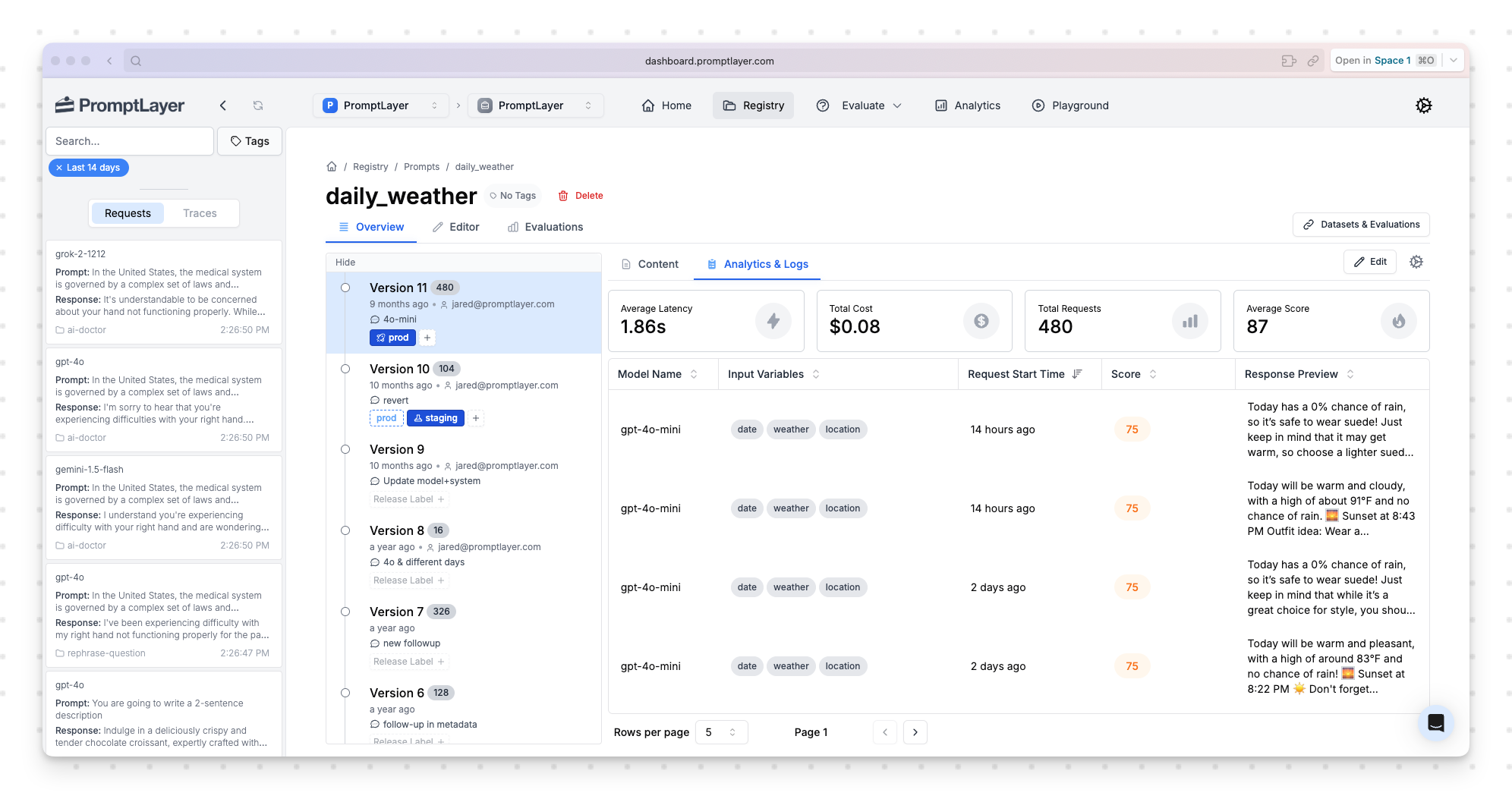Switch to the Editor tab
This screenshot has height=799, width=1512.
click(x=456, y=227)
